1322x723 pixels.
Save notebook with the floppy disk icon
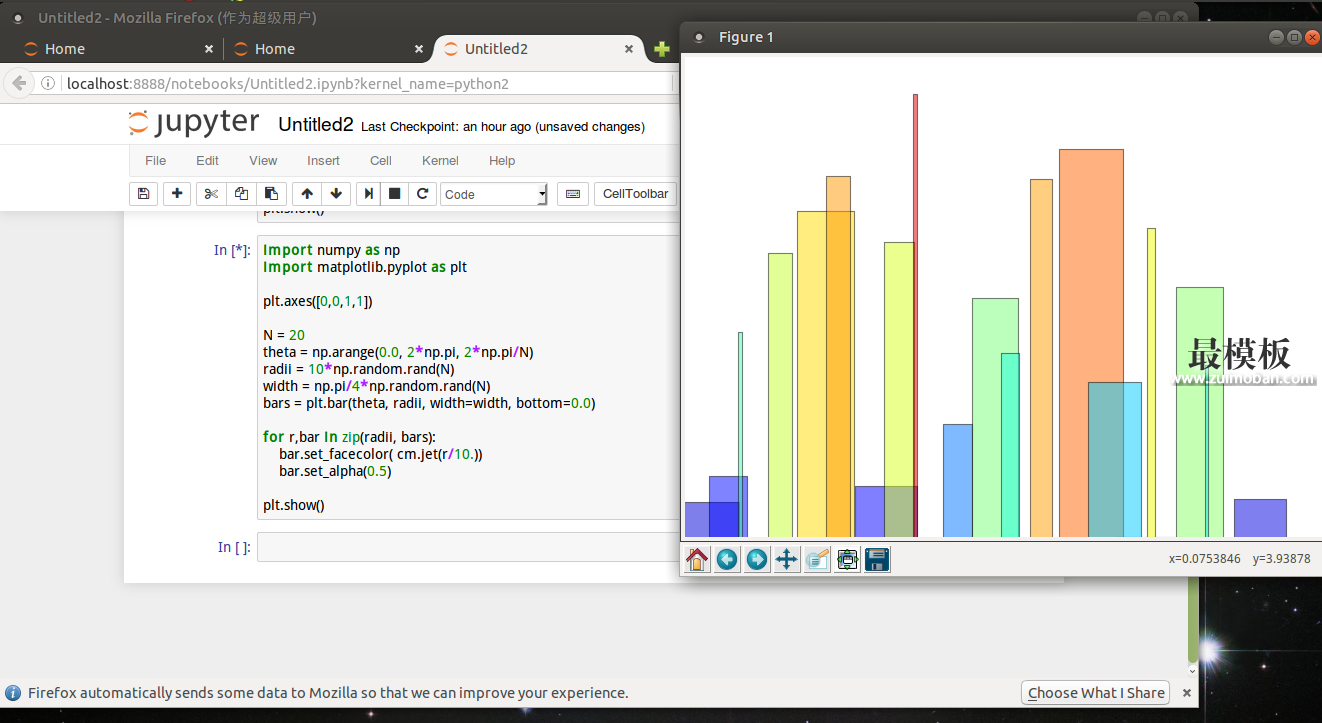point(143,194)
